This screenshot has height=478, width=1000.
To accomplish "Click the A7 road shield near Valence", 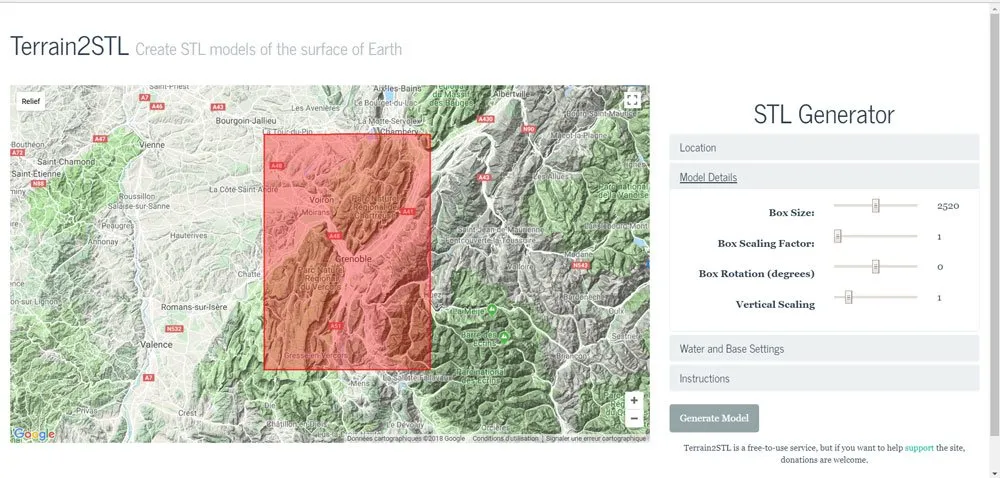I will pyautogui.click(x=149, y=378).
